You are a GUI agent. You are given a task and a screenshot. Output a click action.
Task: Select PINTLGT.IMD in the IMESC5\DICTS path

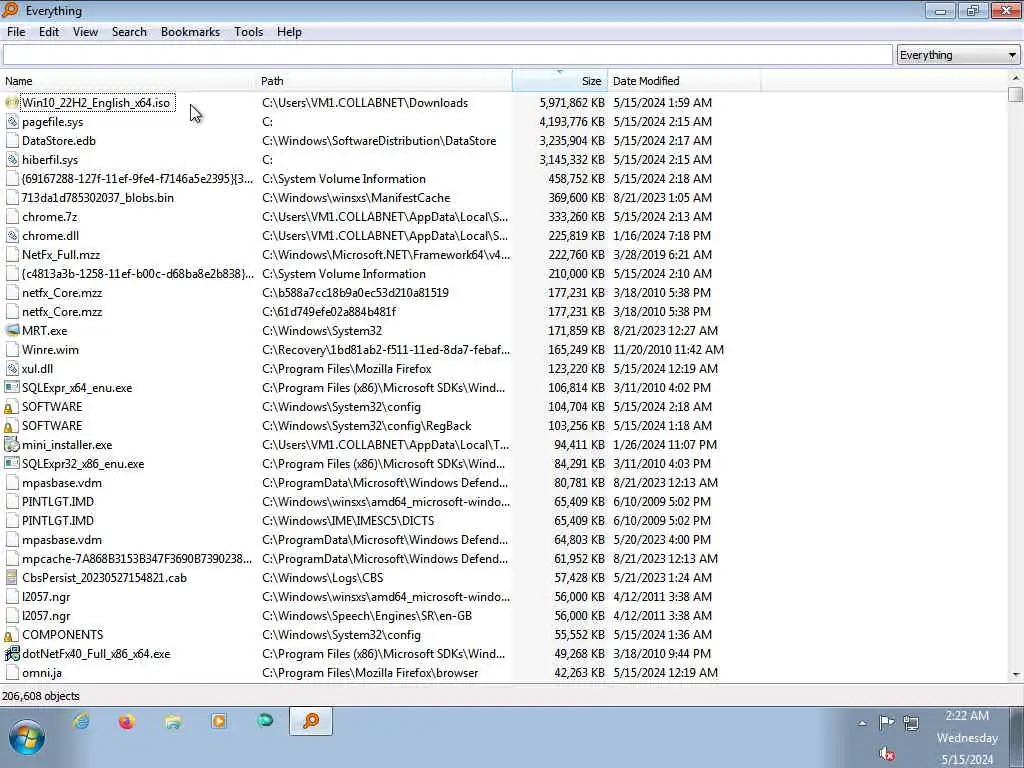click(58, 520)
